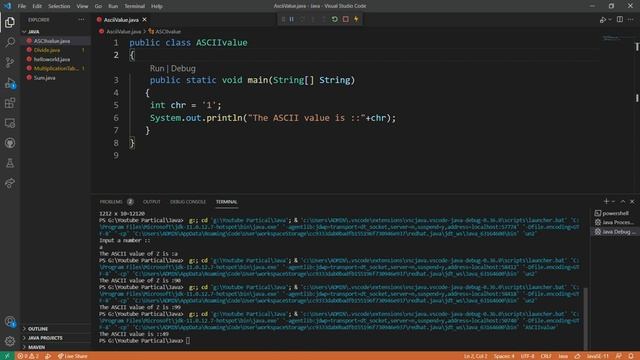This screenshot has height=360, width=640.
Task: Select the TERMINAL panel tab
Action: (x=227, y=202)
